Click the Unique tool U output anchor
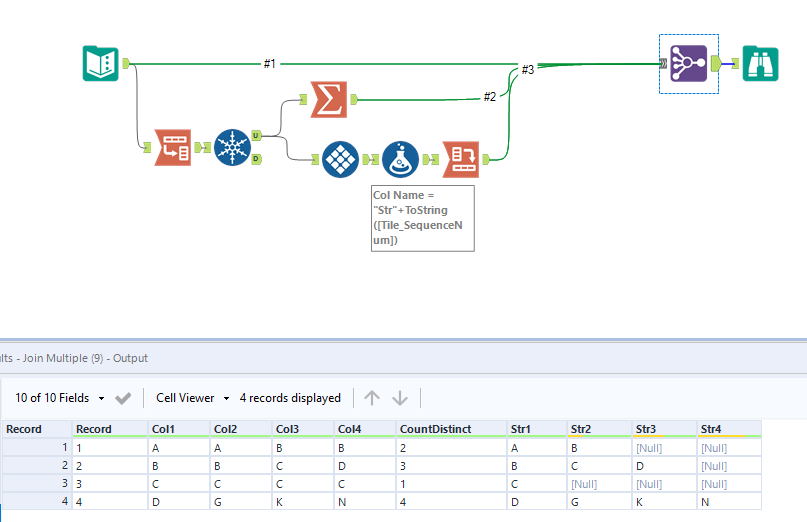 click(256, 136)
